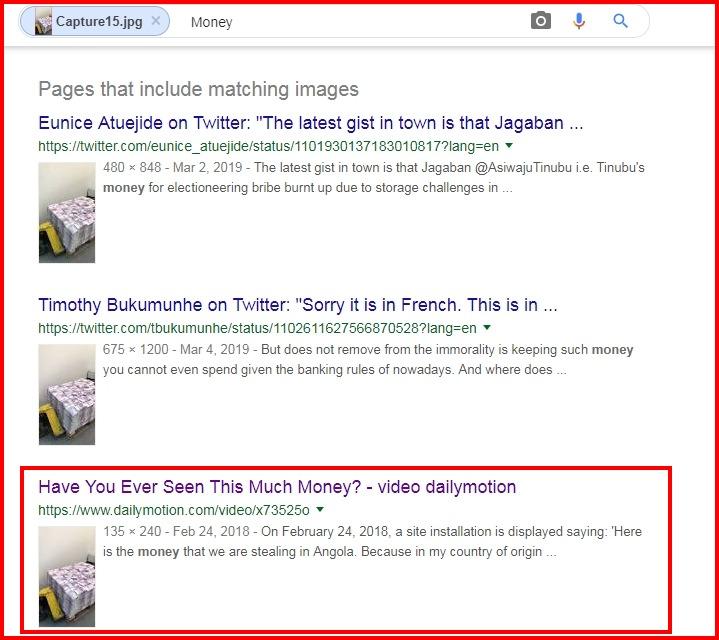The image size is (719, 640).
Task: Click the Capture15.jpg thumbnail in search box
Action: click(44, 22)
